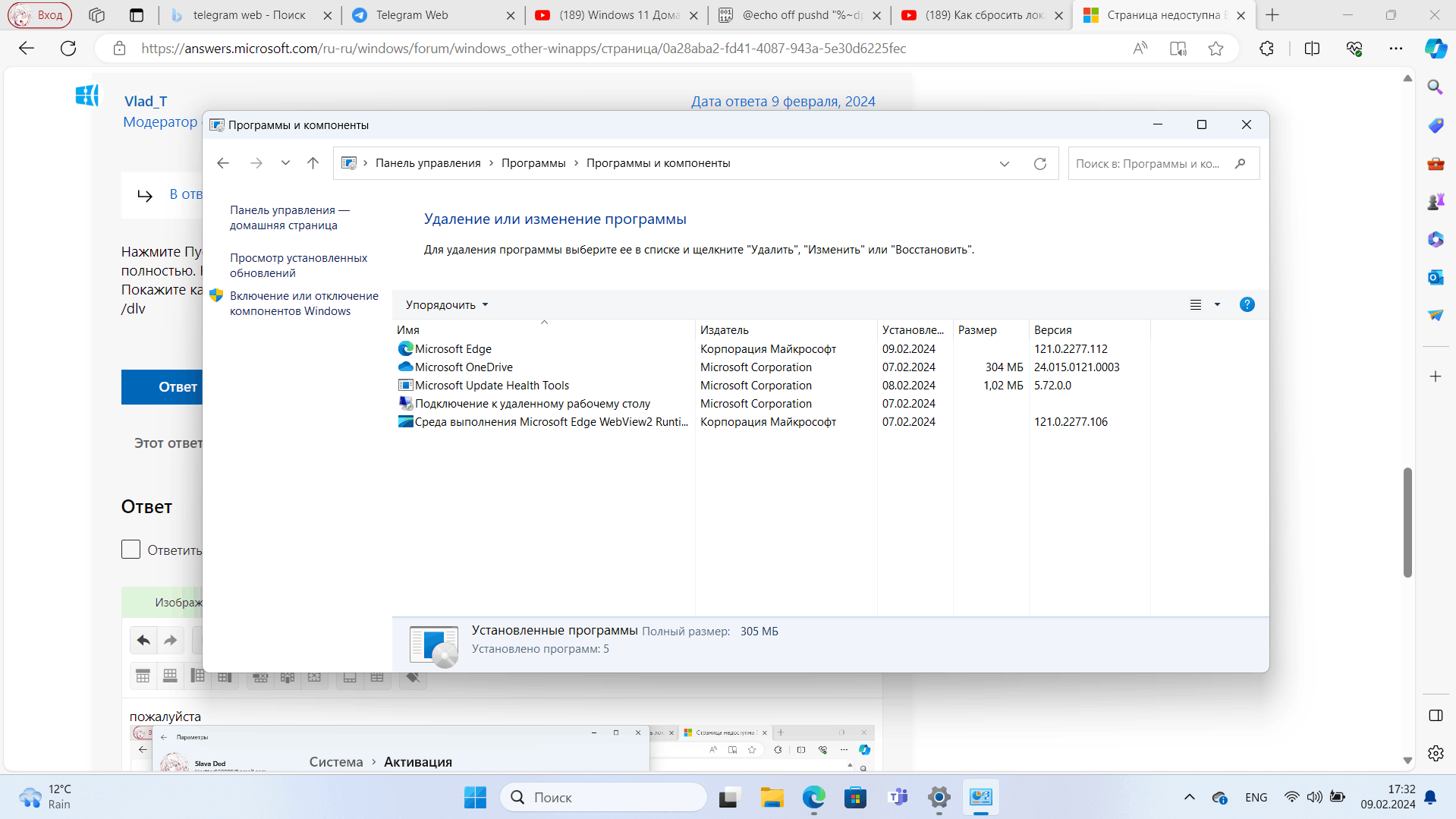Viewport: 1456px width, 819px height.
Task: Expand chevron after Панель управления breadcrumb
Action: point(492,163)
